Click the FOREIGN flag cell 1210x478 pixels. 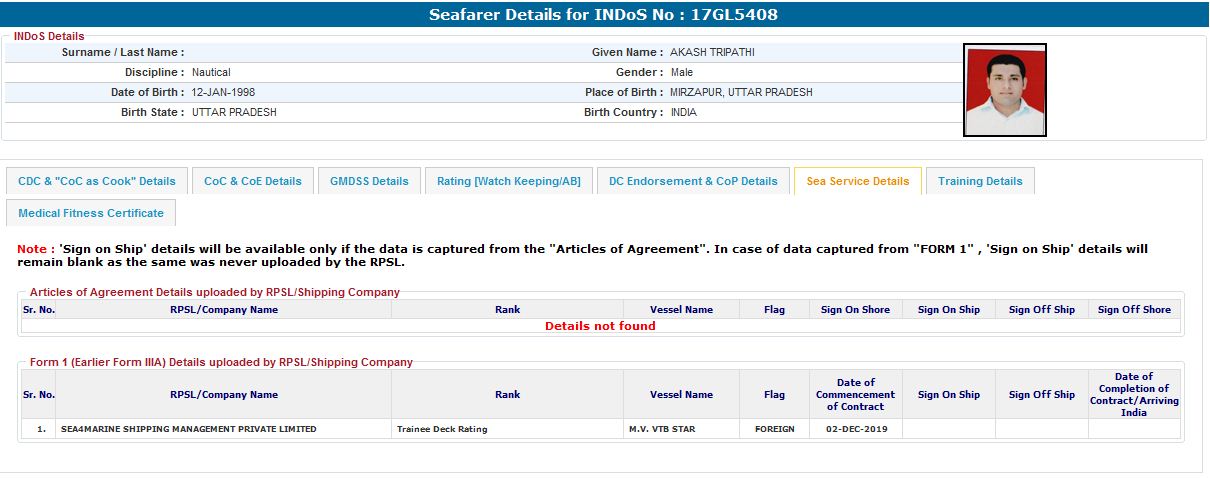click(774, 429)
